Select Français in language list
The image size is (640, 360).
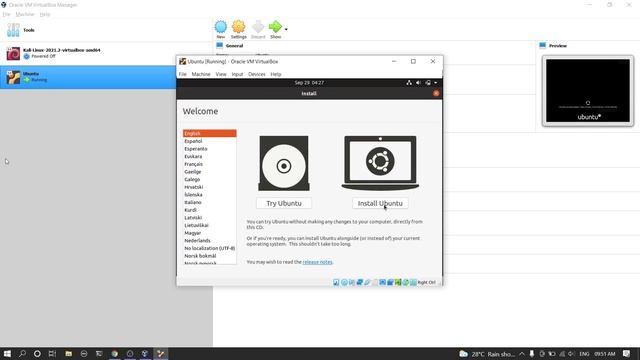point(209,164)
